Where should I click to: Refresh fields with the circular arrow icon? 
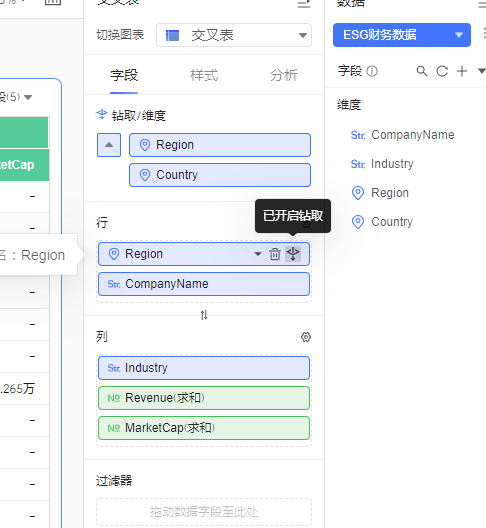point(442,71)
